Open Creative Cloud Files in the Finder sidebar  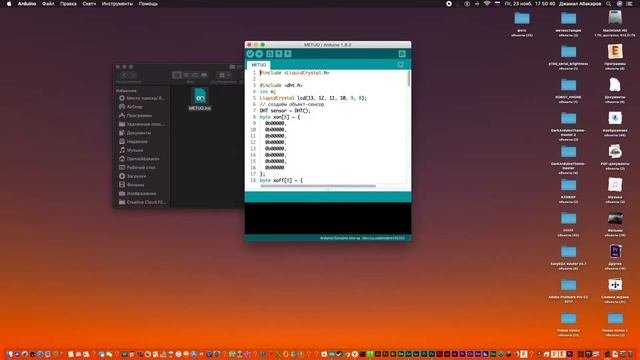click(142, 202)
